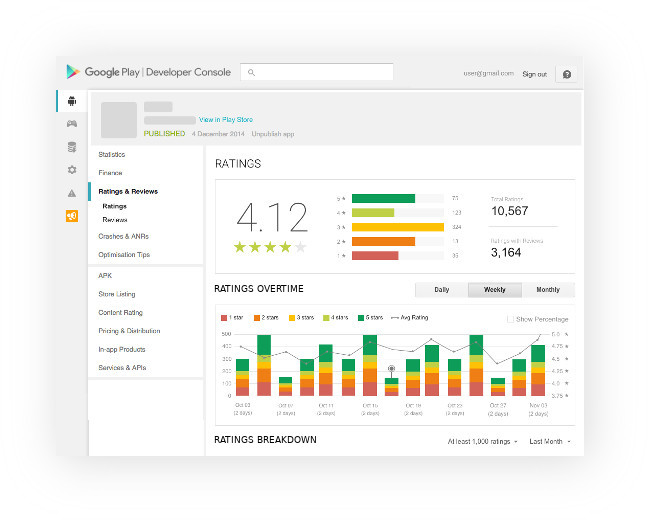The height and width of the screenshot is (520, 648).
Task: Open the Reports database icon in sidebar
Action: tap(72, 147)
